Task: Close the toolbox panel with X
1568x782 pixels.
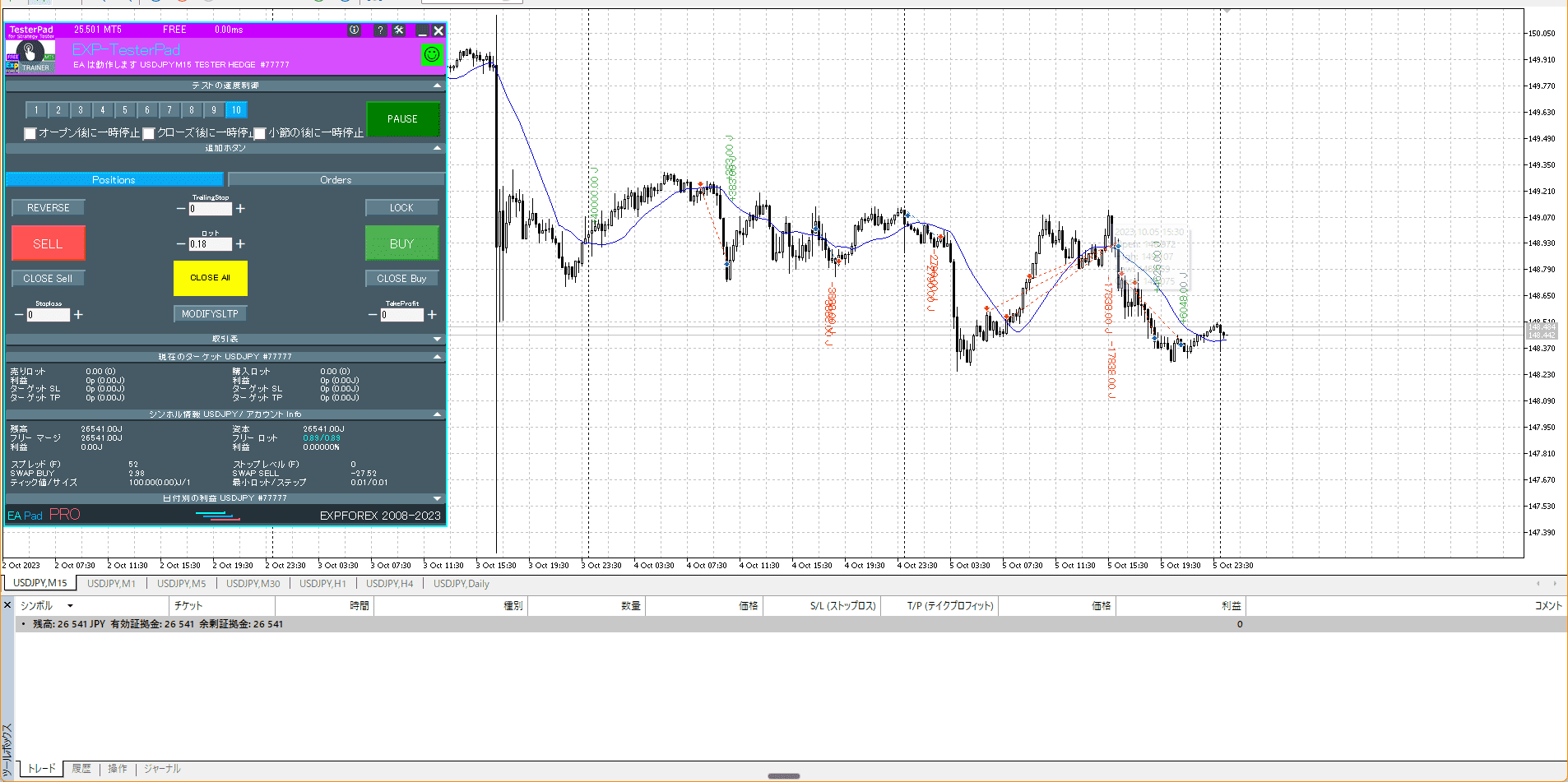Action: (x=7, y=605)
